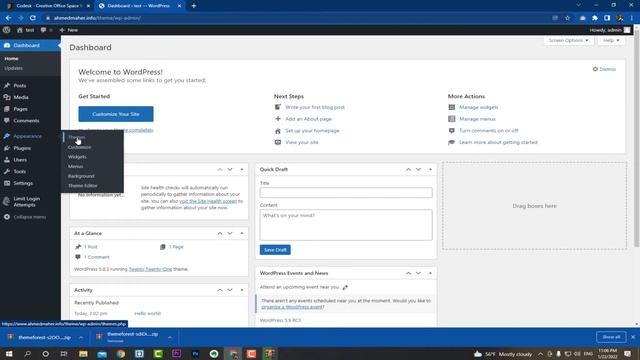The width and height of the screenshot is (640, 360).
Task: Click the WordPress logo in admin bar
Action: coord(7,30)
